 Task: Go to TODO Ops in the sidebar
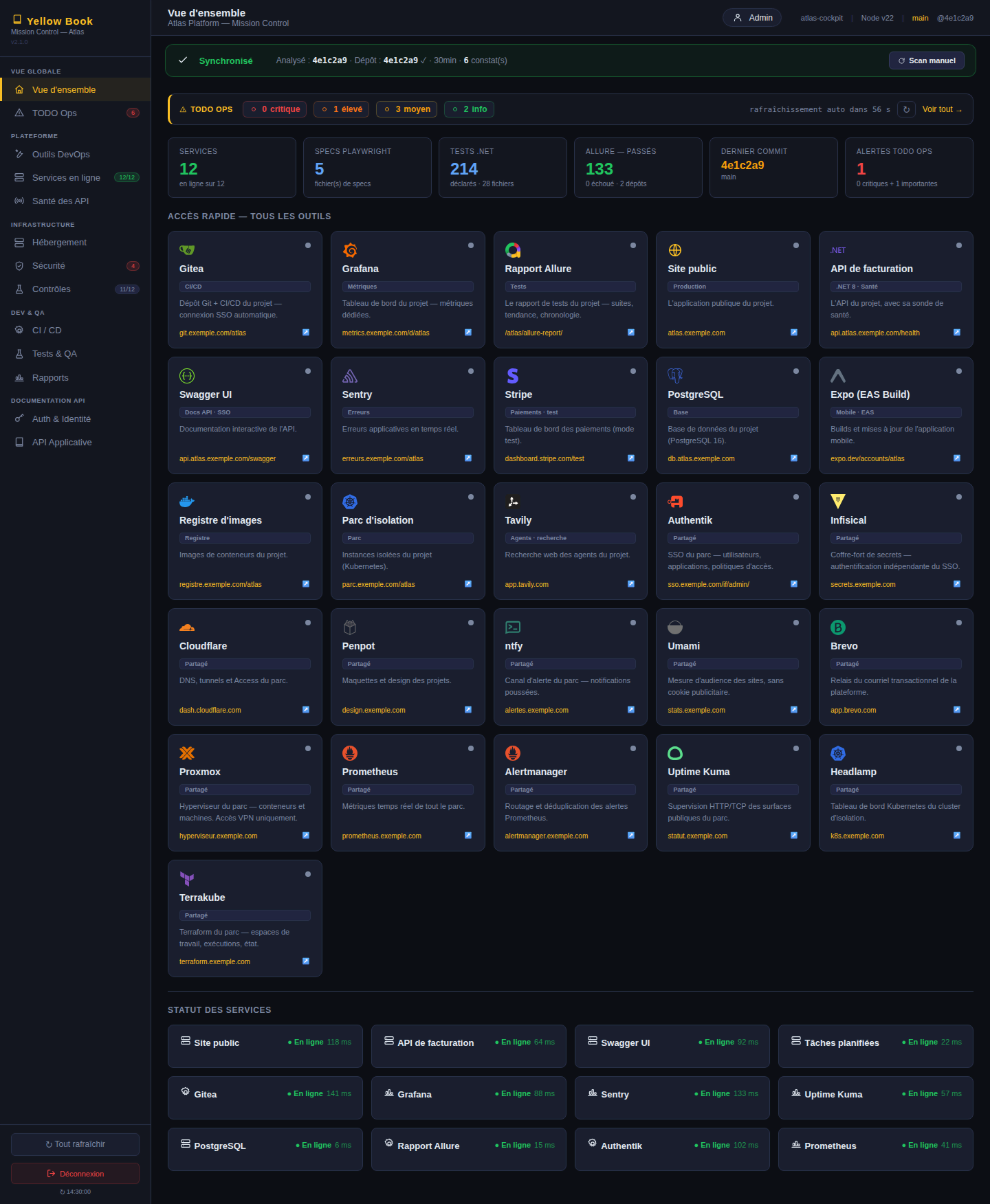click(x=76, y=113)
